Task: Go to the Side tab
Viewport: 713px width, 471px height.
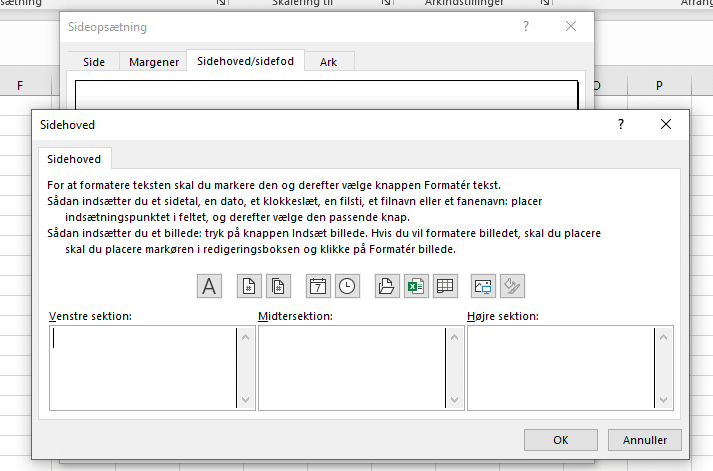Action: [x=94, y=62]
